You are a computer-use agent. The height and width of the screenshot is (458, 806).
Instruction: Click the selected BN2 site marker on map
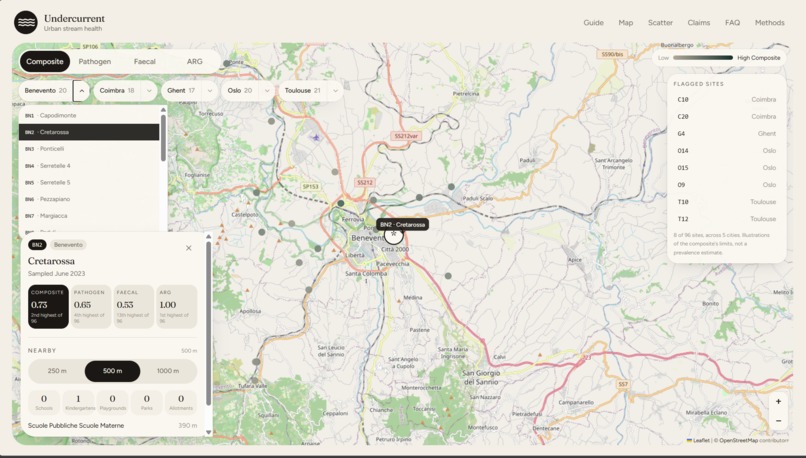point(394,235)
